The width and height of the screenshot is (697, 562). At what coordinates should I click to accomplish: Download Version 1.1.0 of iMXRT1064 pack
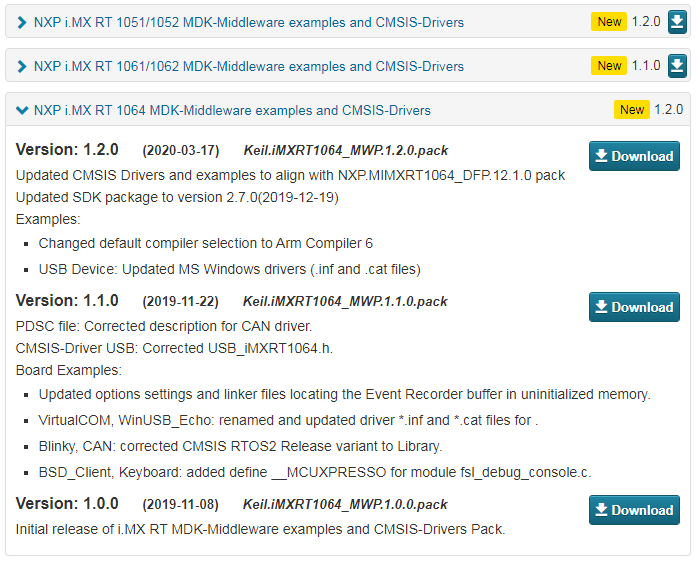pos(634,307)
